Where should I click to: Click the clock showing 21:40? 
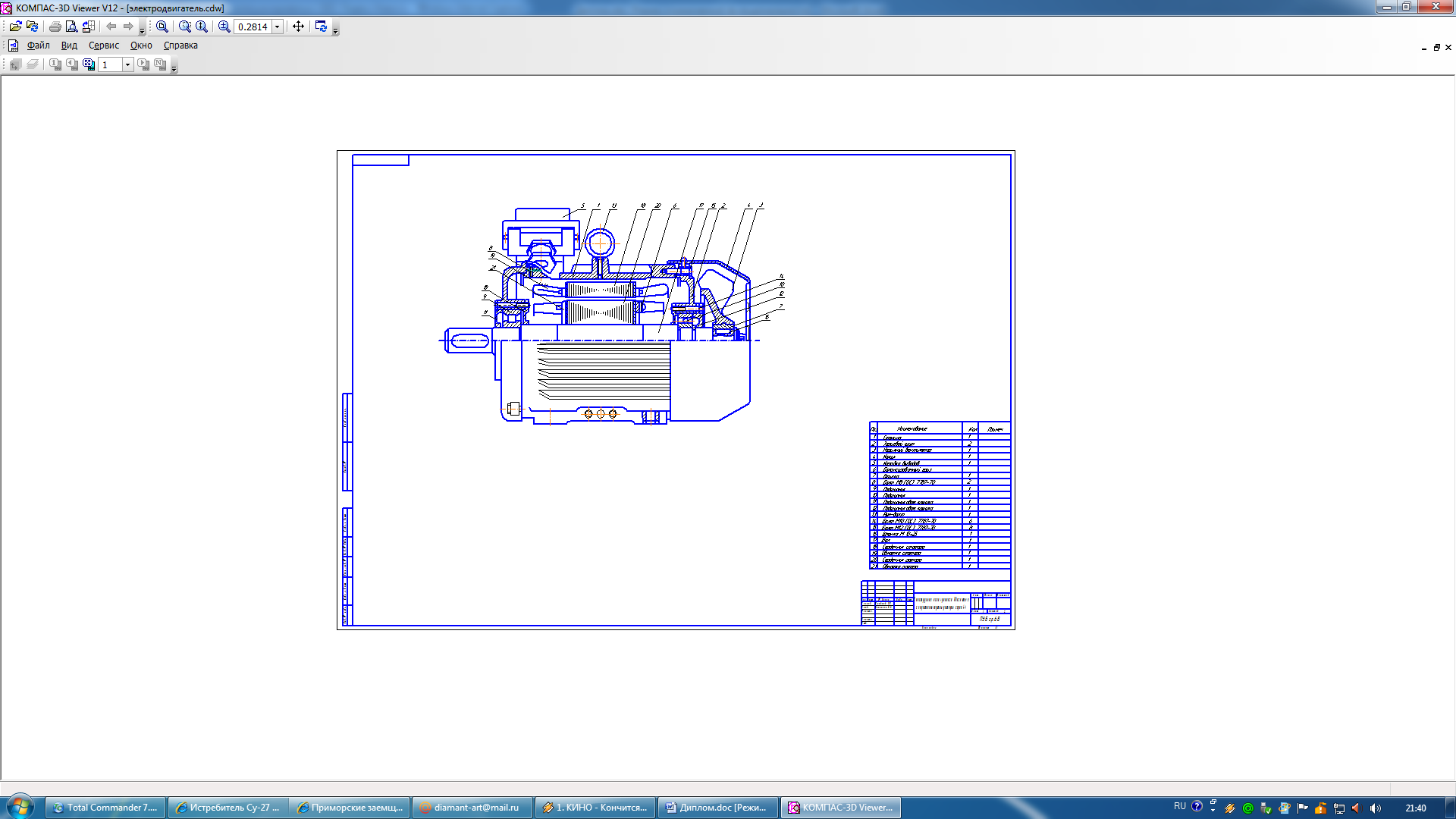[x=1415, y=808]
